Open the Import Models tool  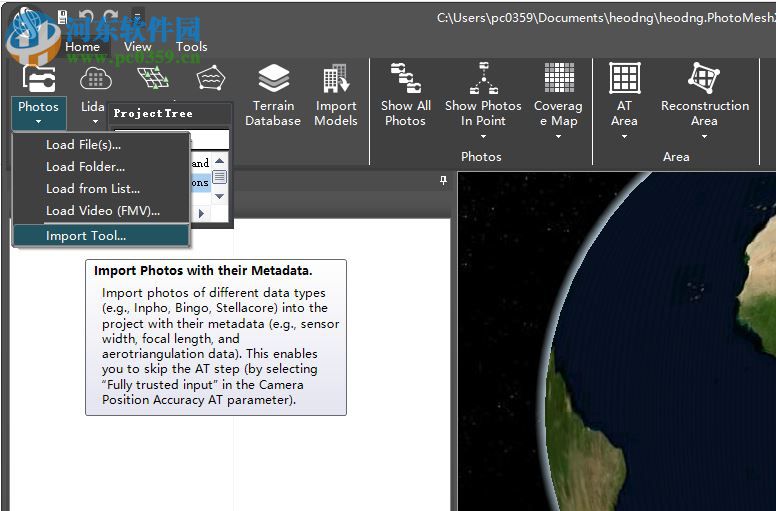coord(335,79)
